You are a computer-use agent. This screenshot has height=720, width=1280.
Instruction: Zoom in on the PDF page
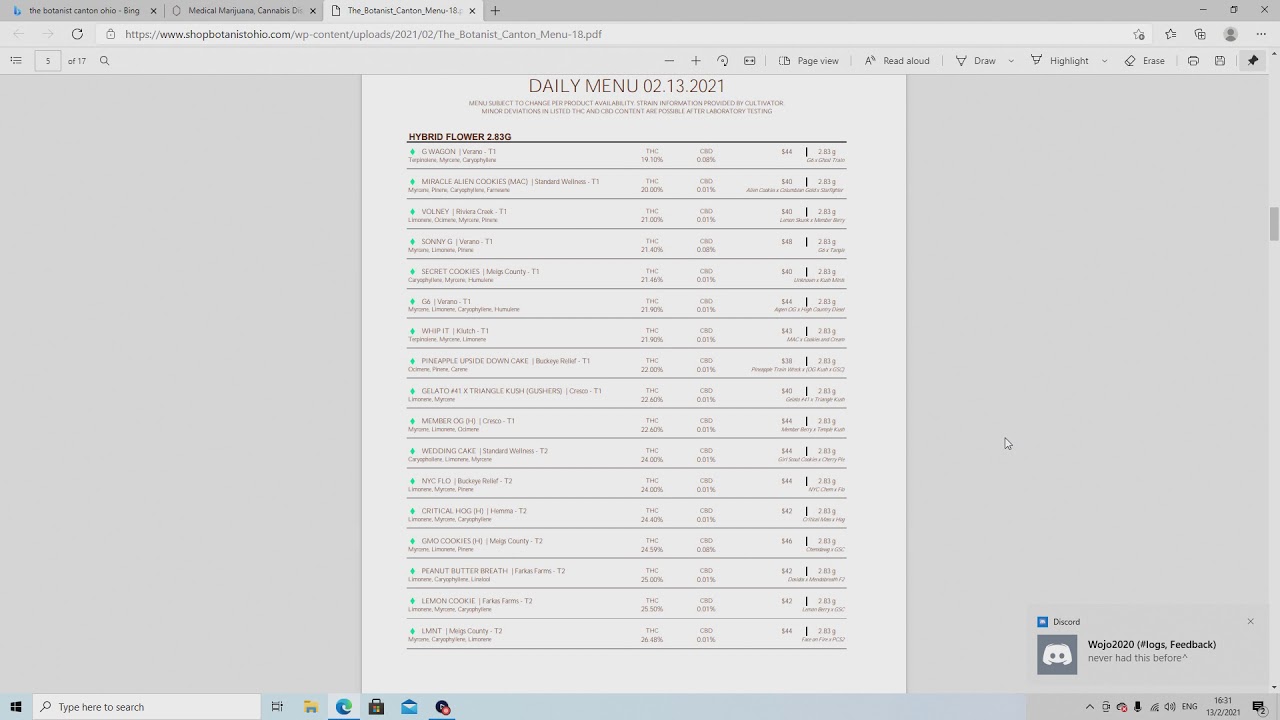point(696,61)
